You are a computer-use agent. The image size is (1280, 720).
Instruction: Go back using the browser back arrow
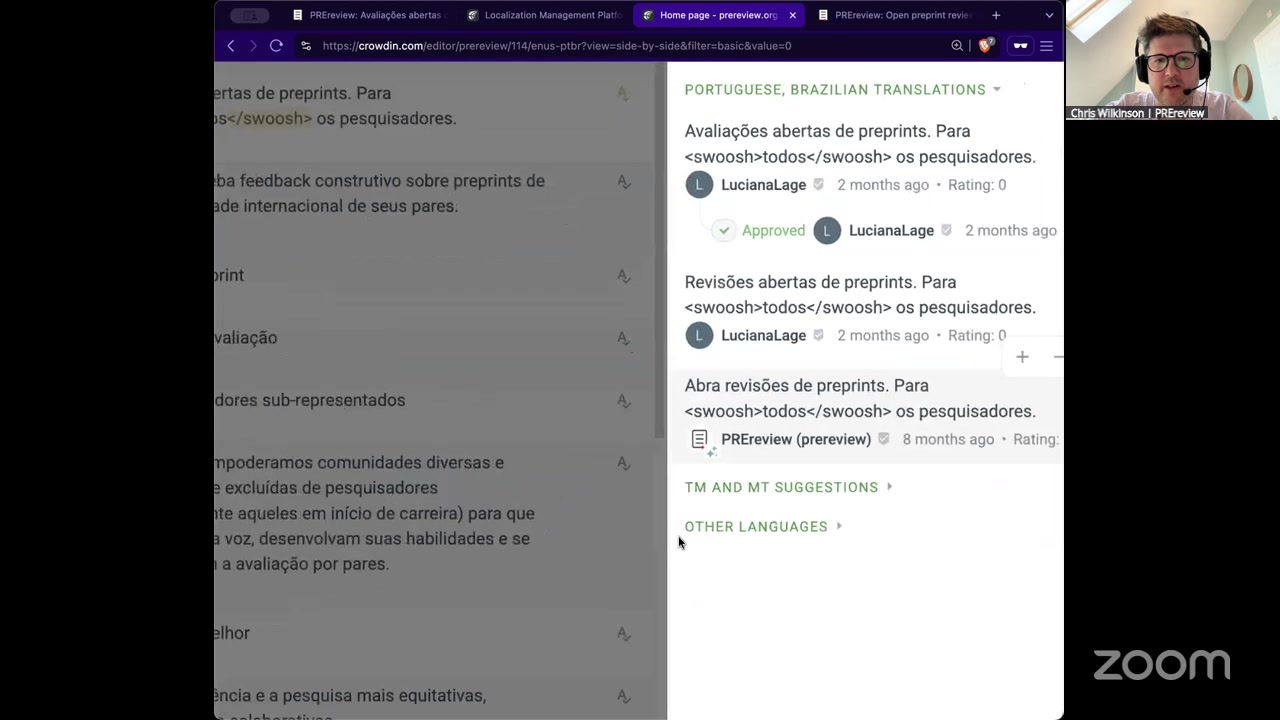[231, 46]
